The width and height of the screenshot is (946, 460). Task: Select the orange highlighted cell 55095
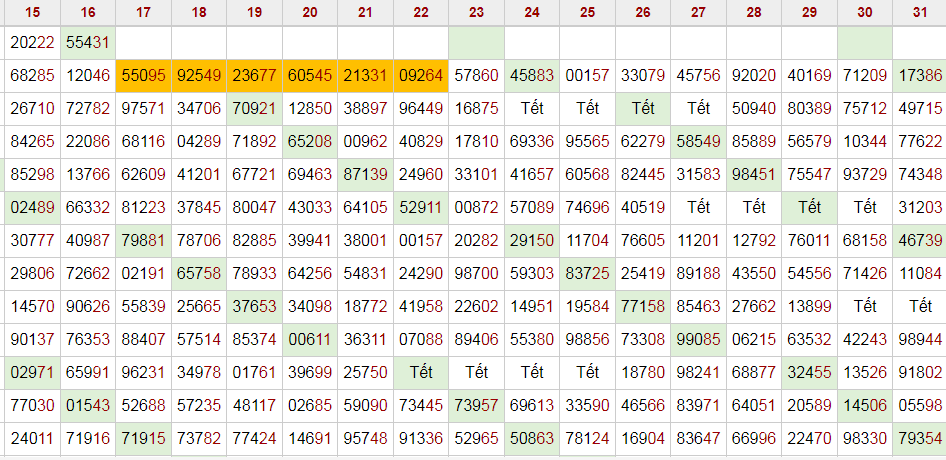pos(143,75)
